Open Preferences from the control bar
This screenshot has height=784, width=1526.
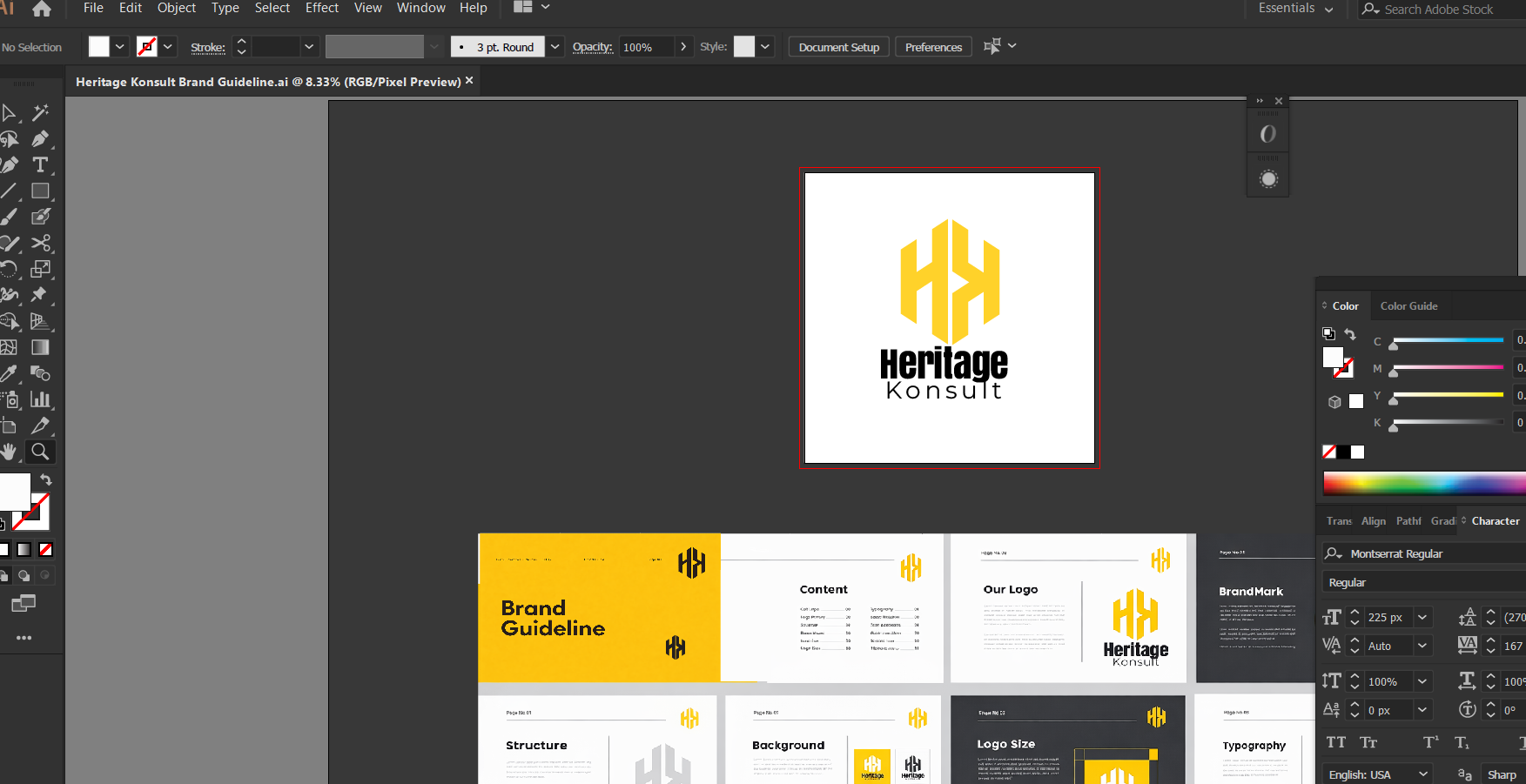click(933, 47)
